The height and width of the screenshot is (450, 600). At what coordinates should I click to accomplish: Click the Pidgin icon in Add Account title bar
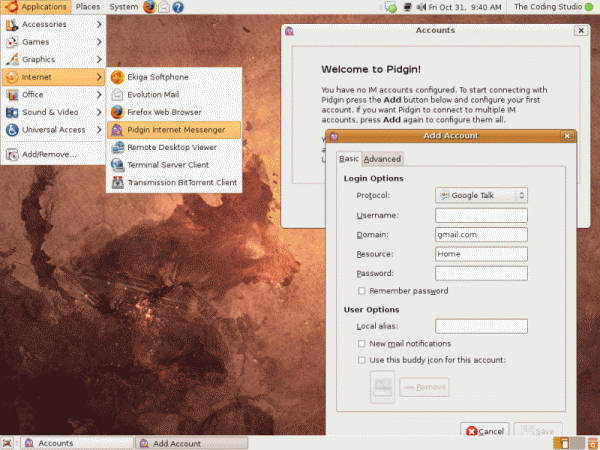pyautogui.click(x=334, y=136)
